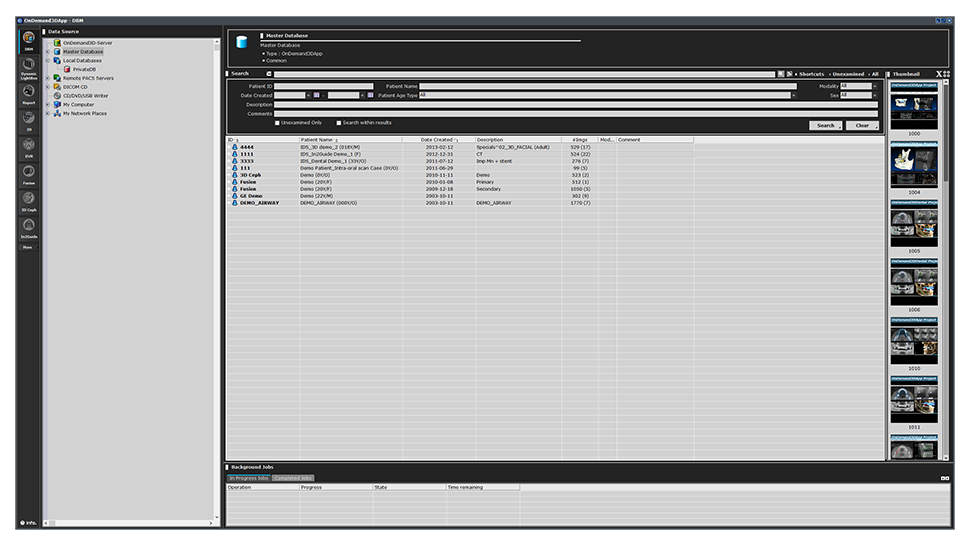Expand the DICOM CD node
965x545 pixels.
pyautogui.click(x=48, y=87)
